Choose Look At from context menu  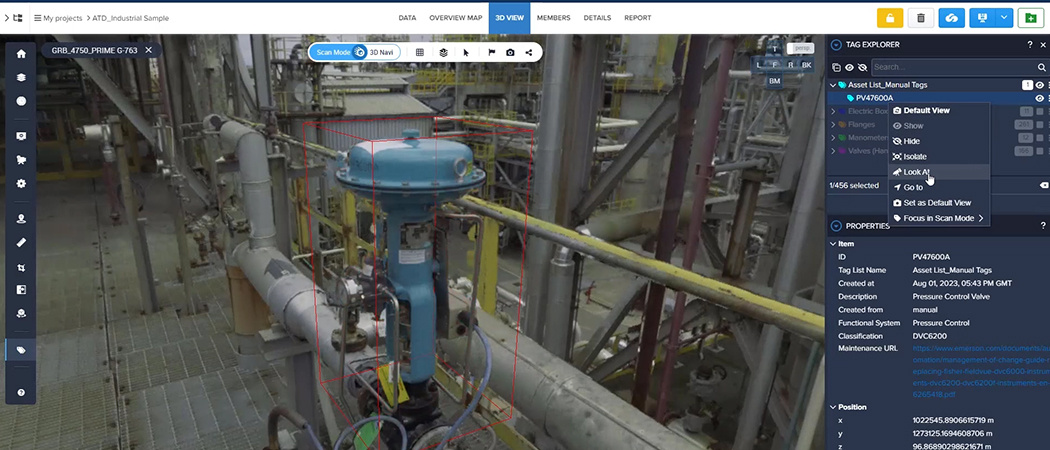939,172
